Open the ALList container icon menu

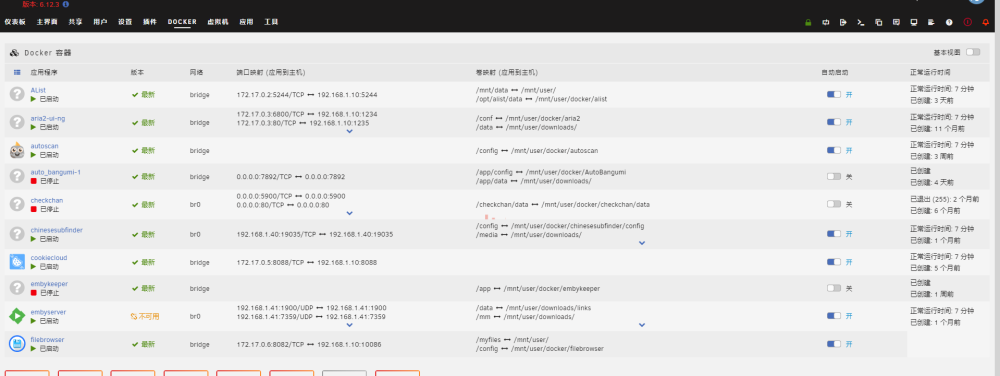click(17, 94)
